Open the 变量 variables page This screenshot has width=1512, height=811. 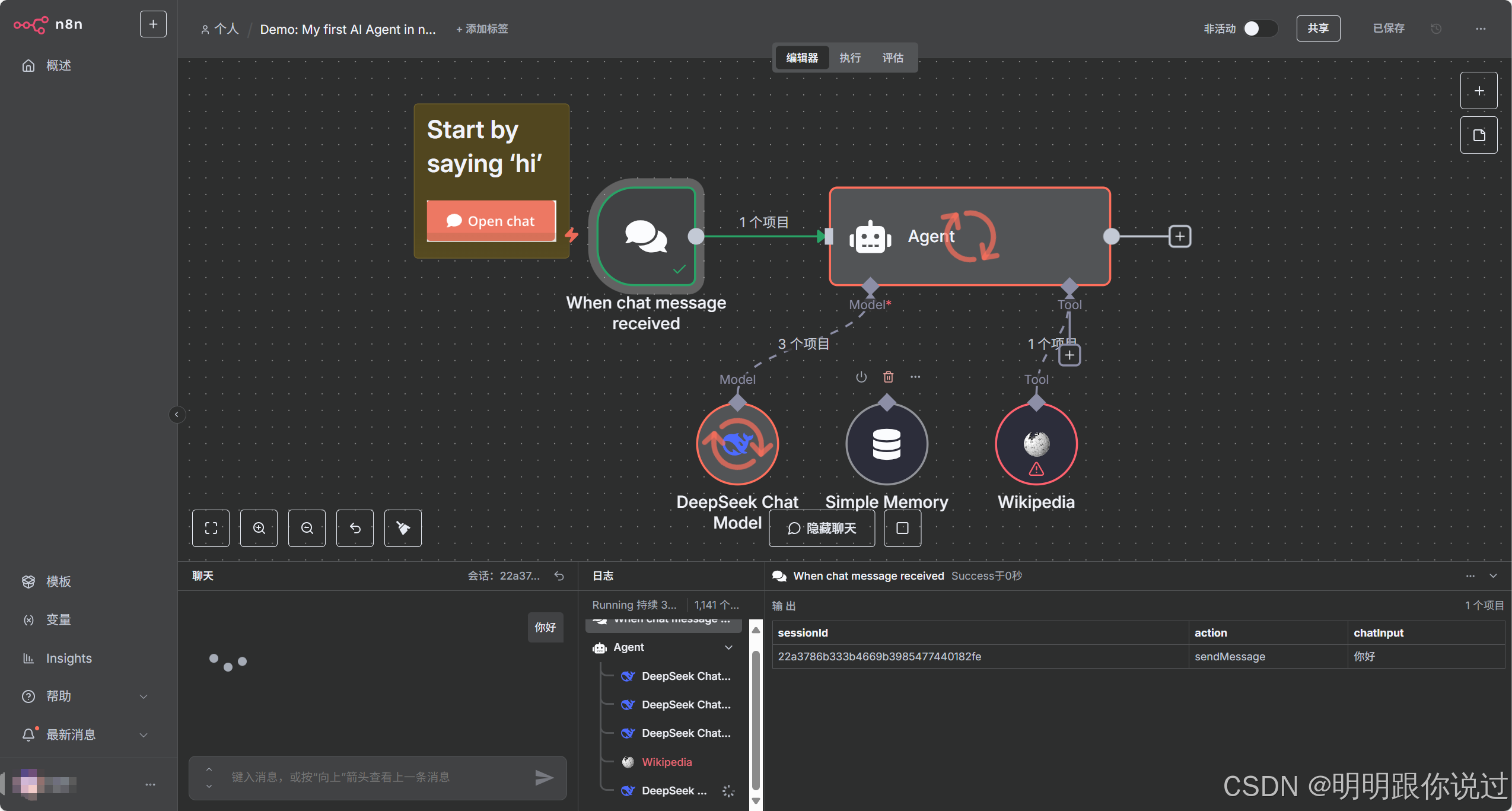pos(58,619)
